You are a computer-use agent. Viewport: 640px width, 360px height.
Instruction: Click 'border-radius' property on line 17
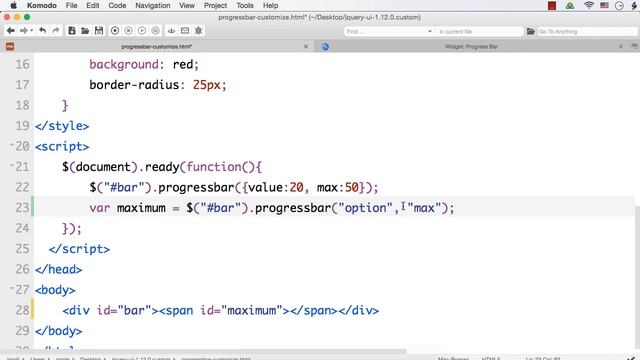point(134,85)
